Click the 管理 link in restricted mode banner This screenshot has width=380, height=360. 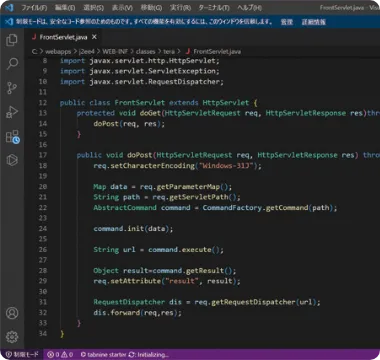point(287,22)
